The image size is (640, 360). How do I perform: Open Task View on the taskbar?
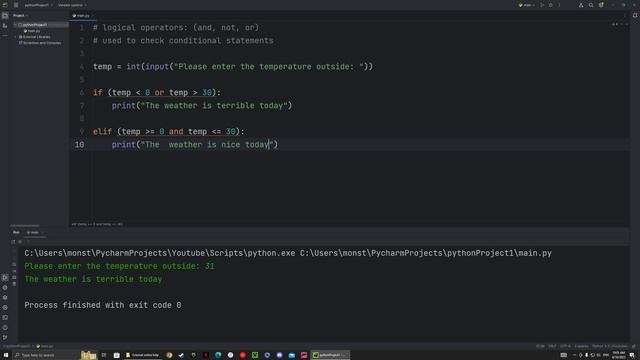click(104, 355)
